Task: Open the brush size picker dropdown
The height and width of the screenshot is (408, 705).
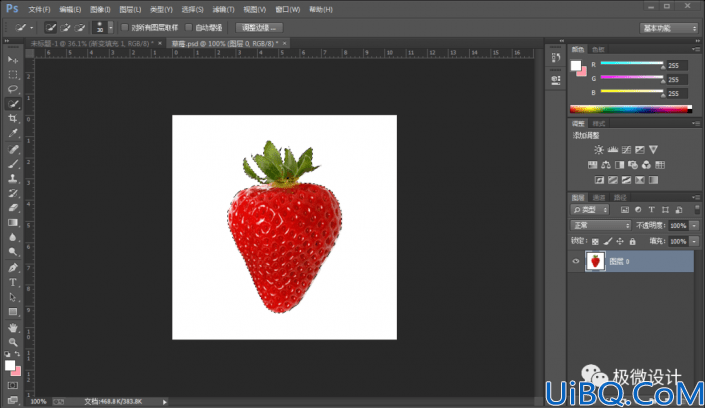Action: tap(111, 28)
